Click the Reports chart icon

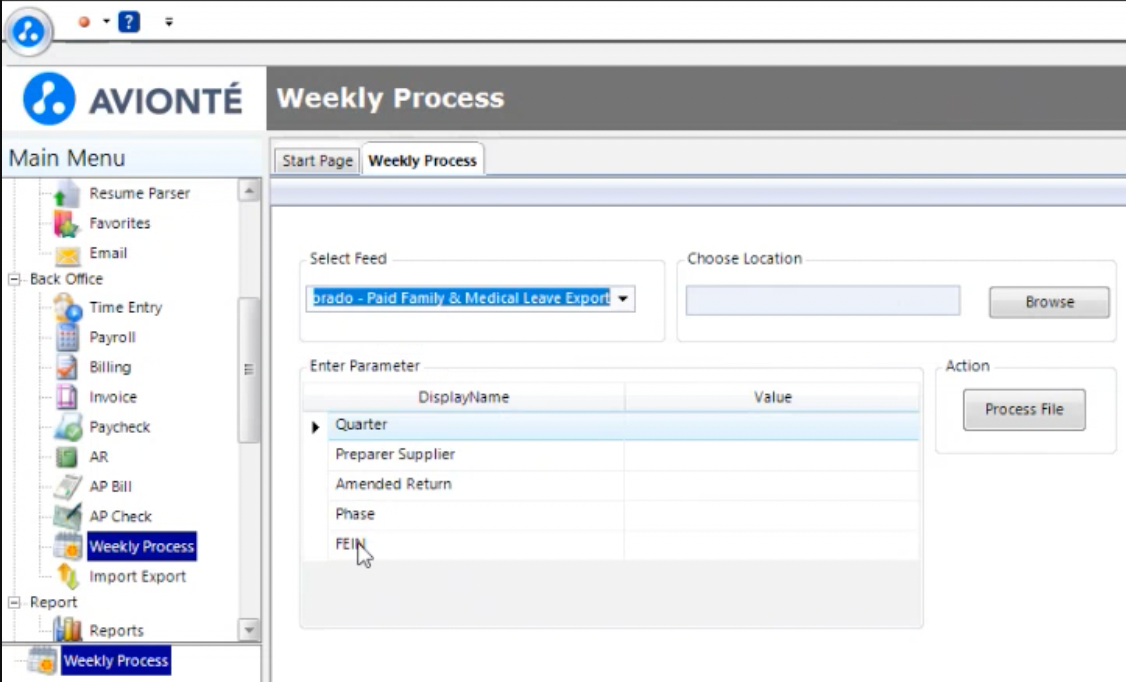68,630
